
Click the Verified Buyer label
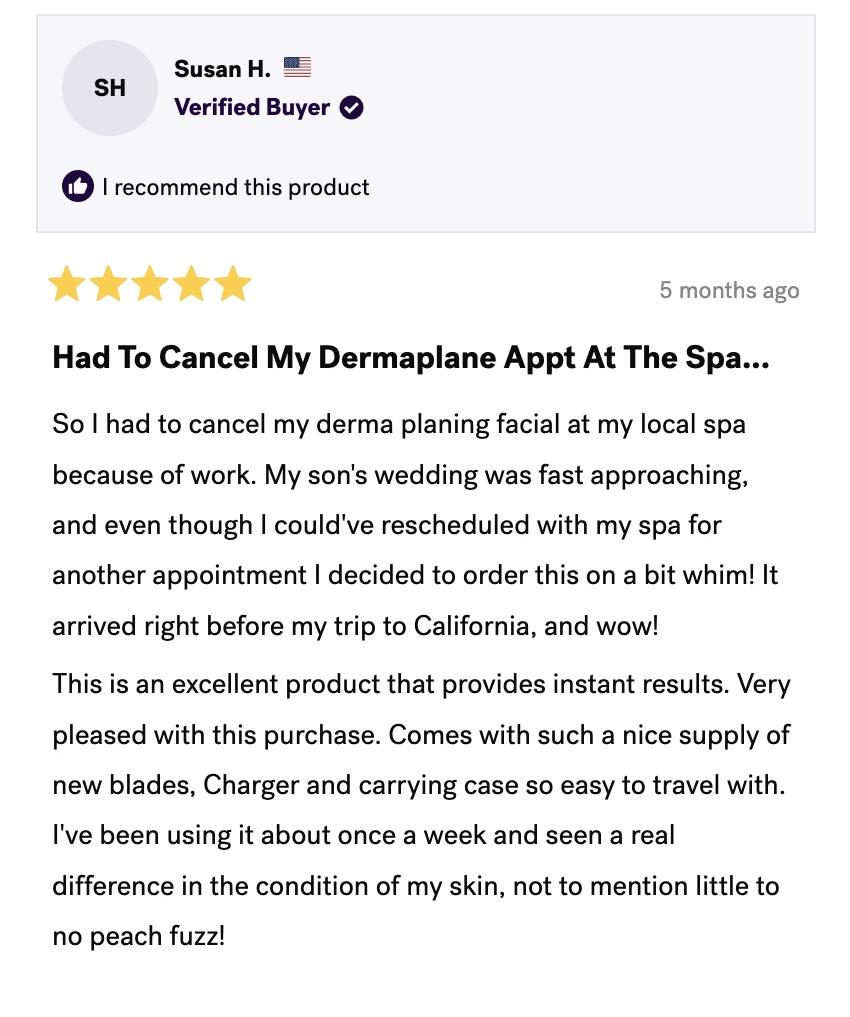tap(252, 108)
